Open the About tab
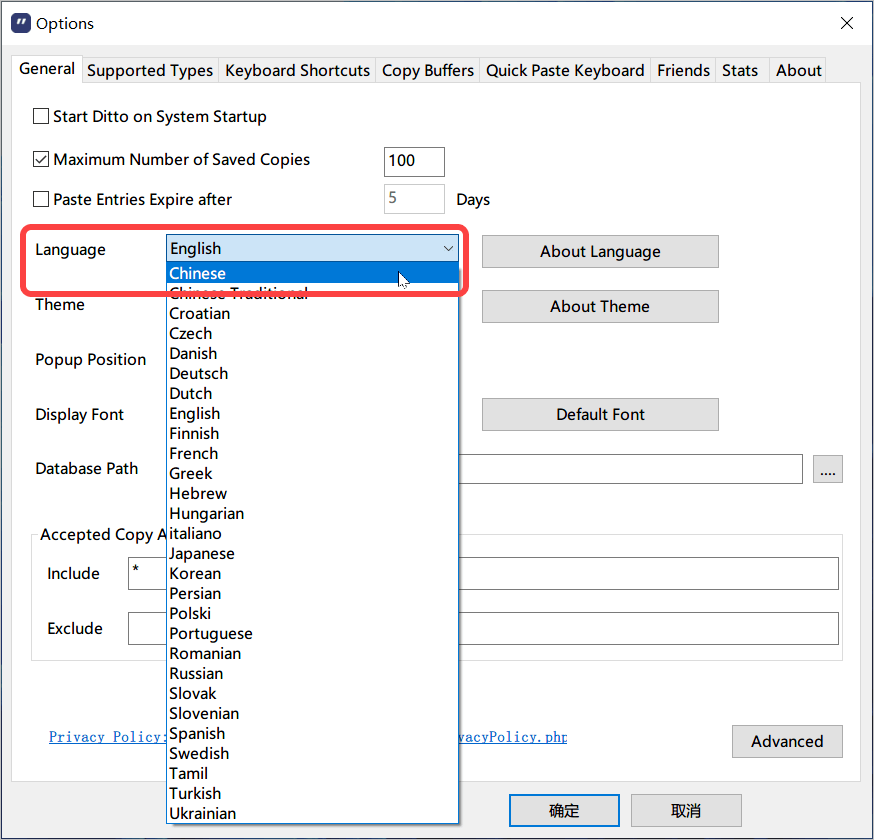Screen dimensions: 874x840 coord(798,71)
